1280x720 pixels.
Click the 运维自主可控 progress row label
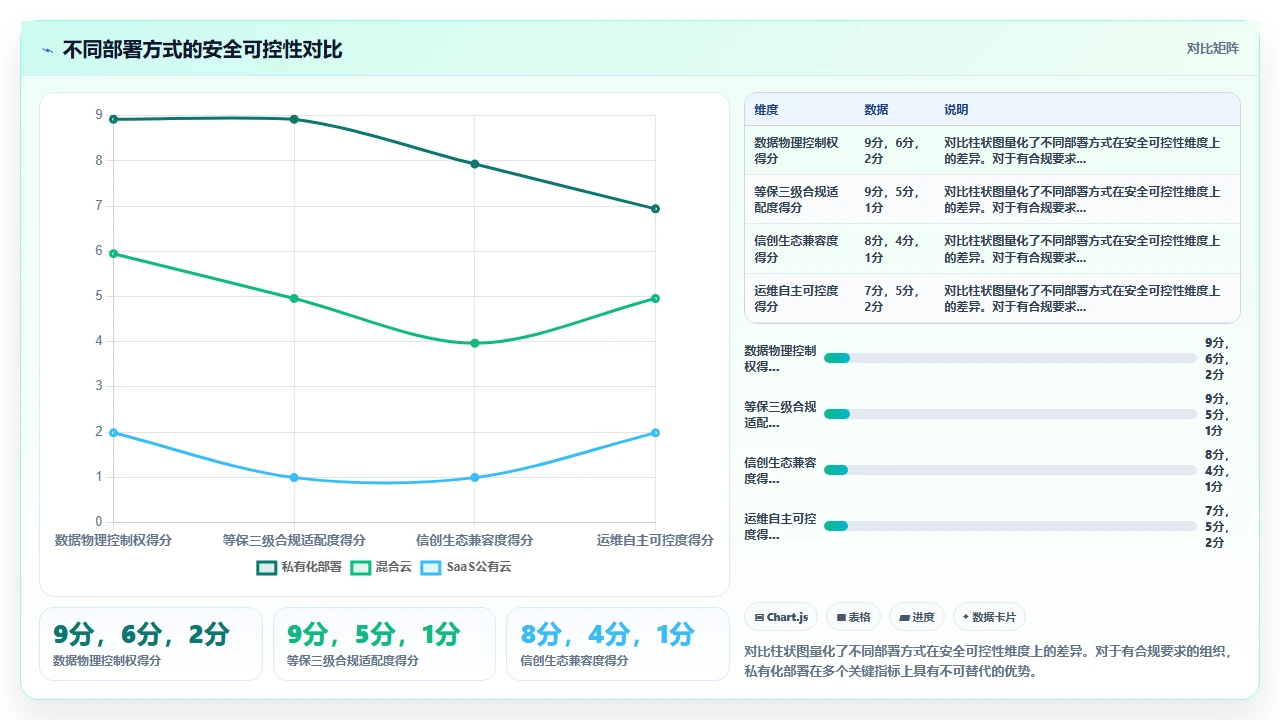(x=781, y=526)
